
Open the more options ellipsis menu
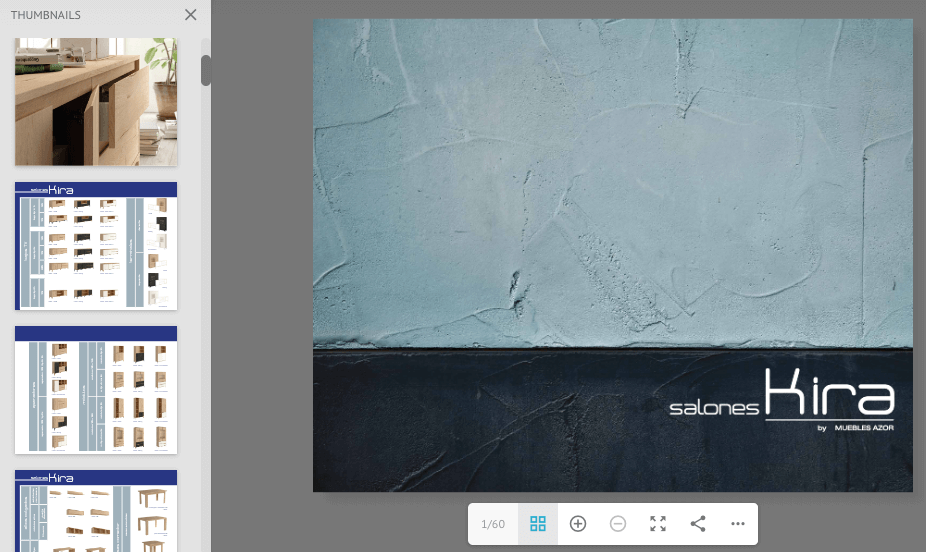(x=738, y=524)
